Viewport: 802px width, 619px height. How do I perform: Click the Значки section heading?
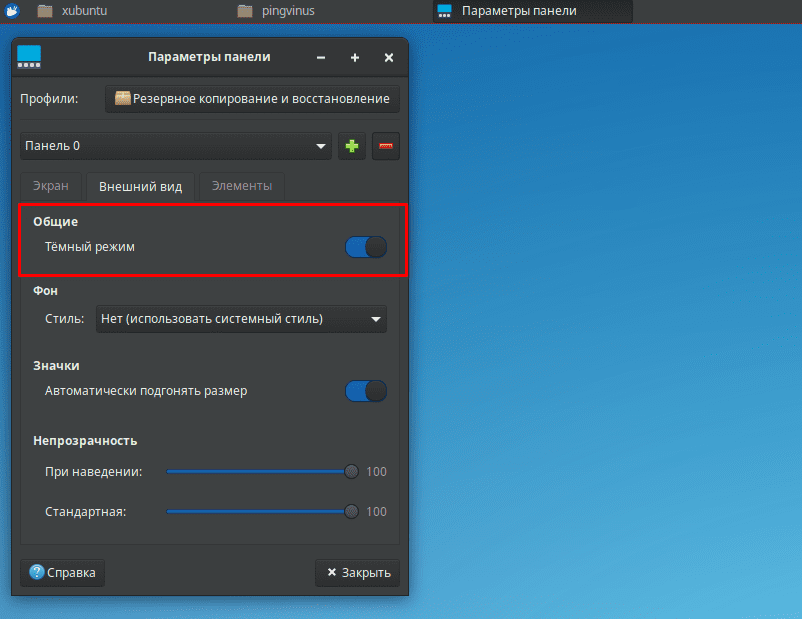[x=56, y=366]
